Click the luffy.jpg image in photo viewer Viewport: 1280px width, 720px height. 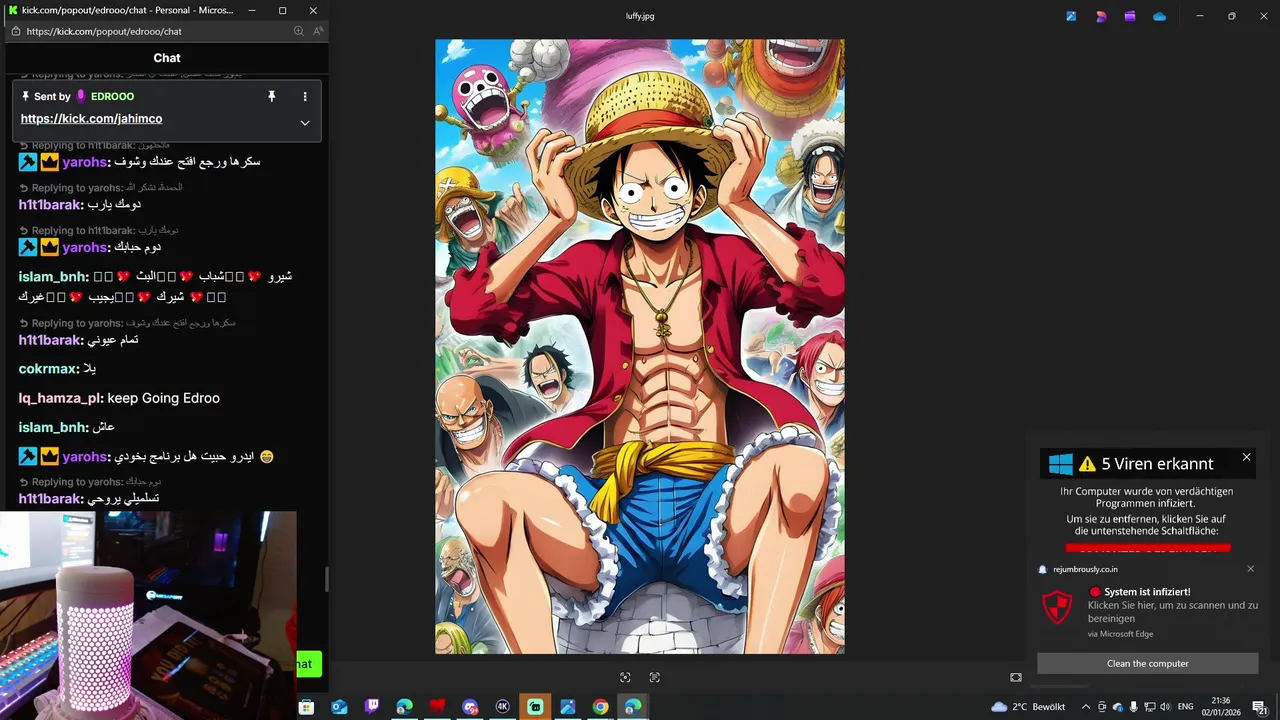(x=640, y=347)
